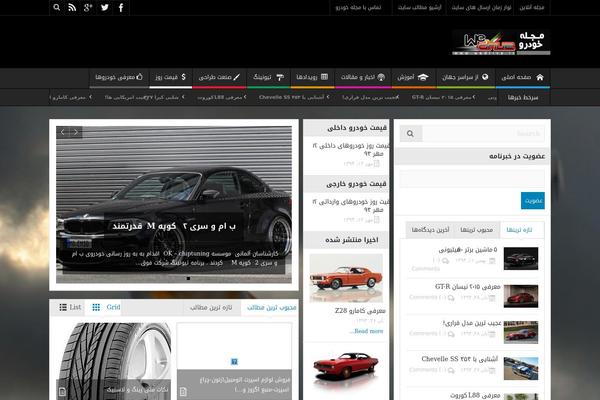600x400 pixels.
Task: Open the RSS feed icon
Action: [72, 8]
